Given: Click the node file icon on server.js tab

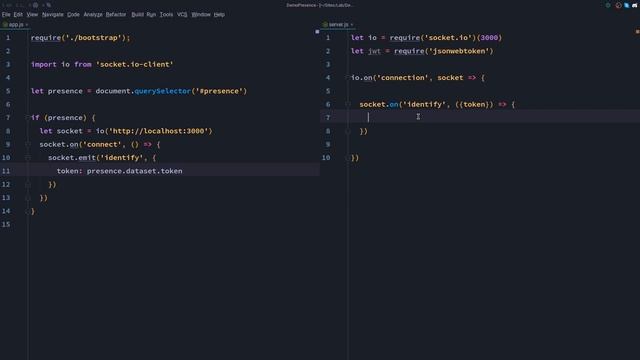Looking at the screenshot, I should tap(325, 25).
